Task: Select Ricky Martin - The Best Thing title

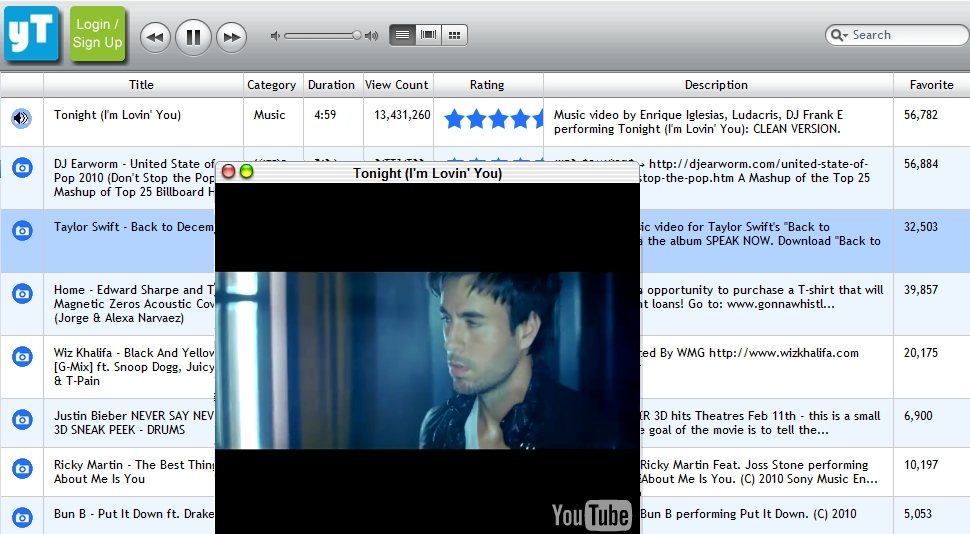Action: coord(134,472)
